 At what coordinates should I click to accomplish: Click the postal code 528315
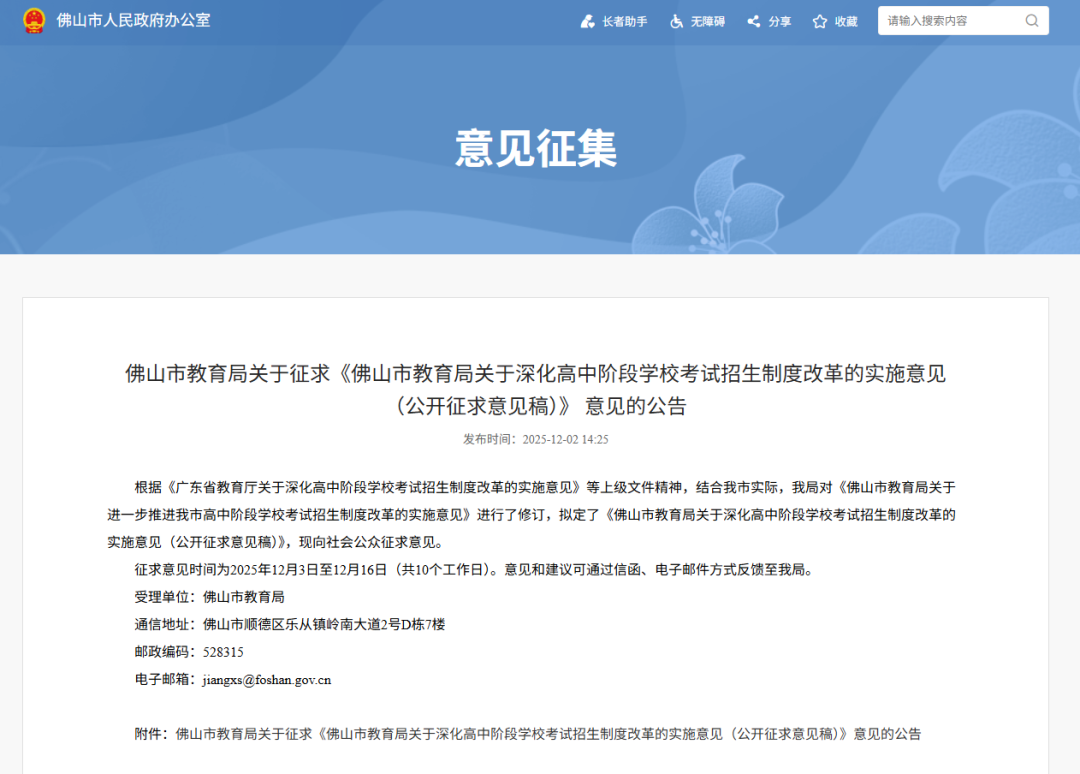click(x=223, y=652)
